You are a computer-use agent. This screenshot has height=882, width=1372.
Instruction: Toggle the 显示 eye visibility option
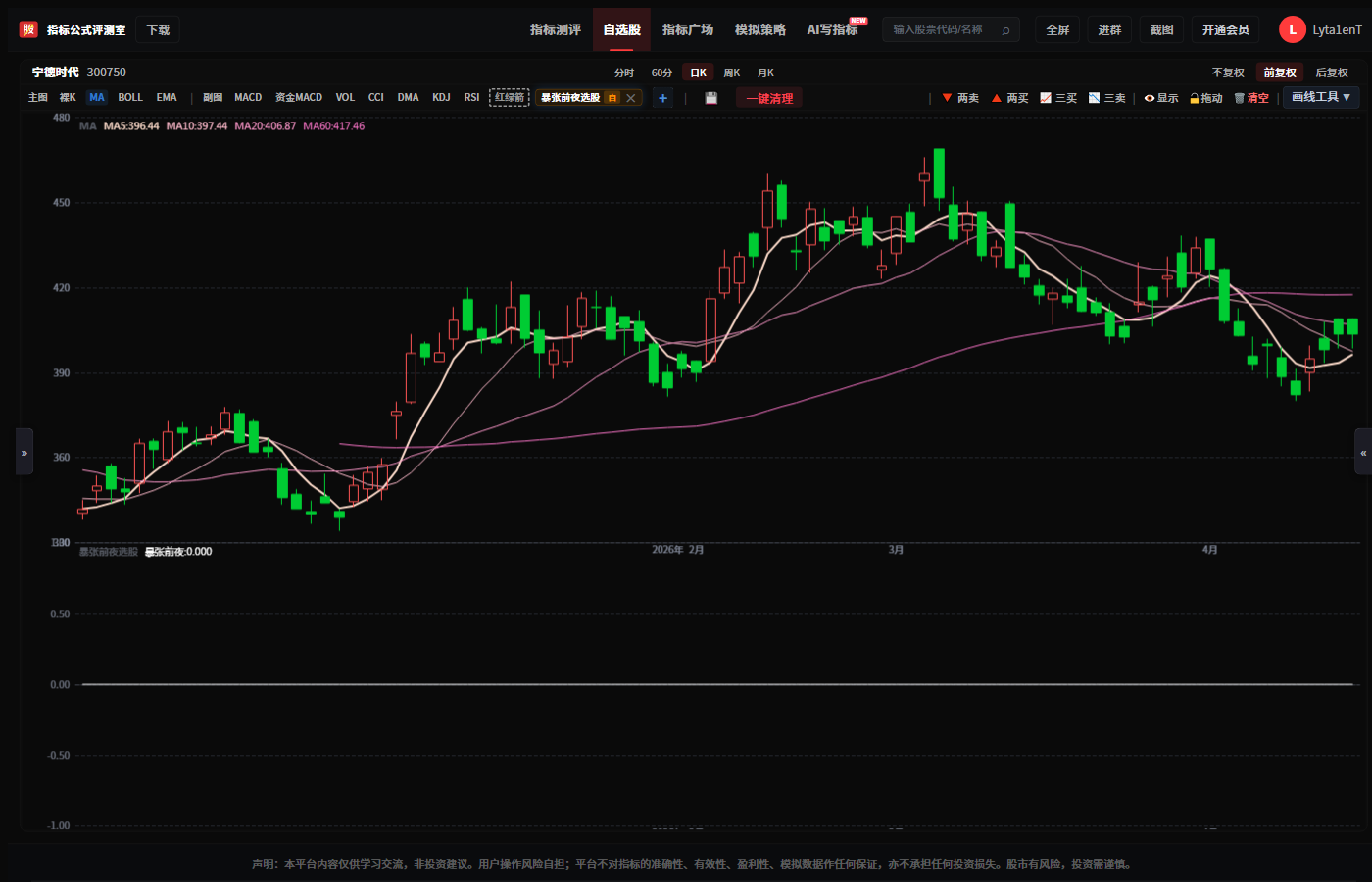[x=1161, y=98]
